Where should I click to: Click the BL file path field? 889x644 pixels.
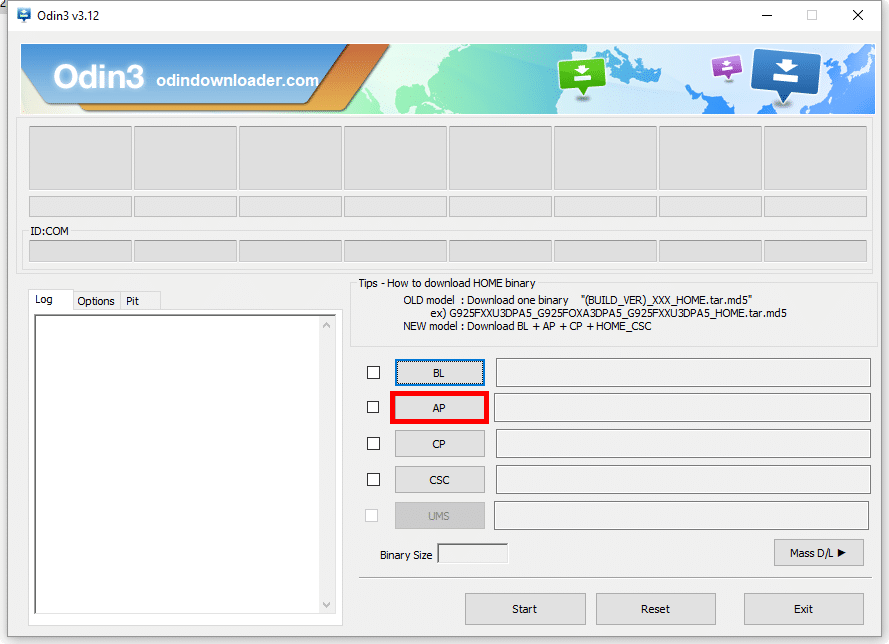click(x=683, y=372)
